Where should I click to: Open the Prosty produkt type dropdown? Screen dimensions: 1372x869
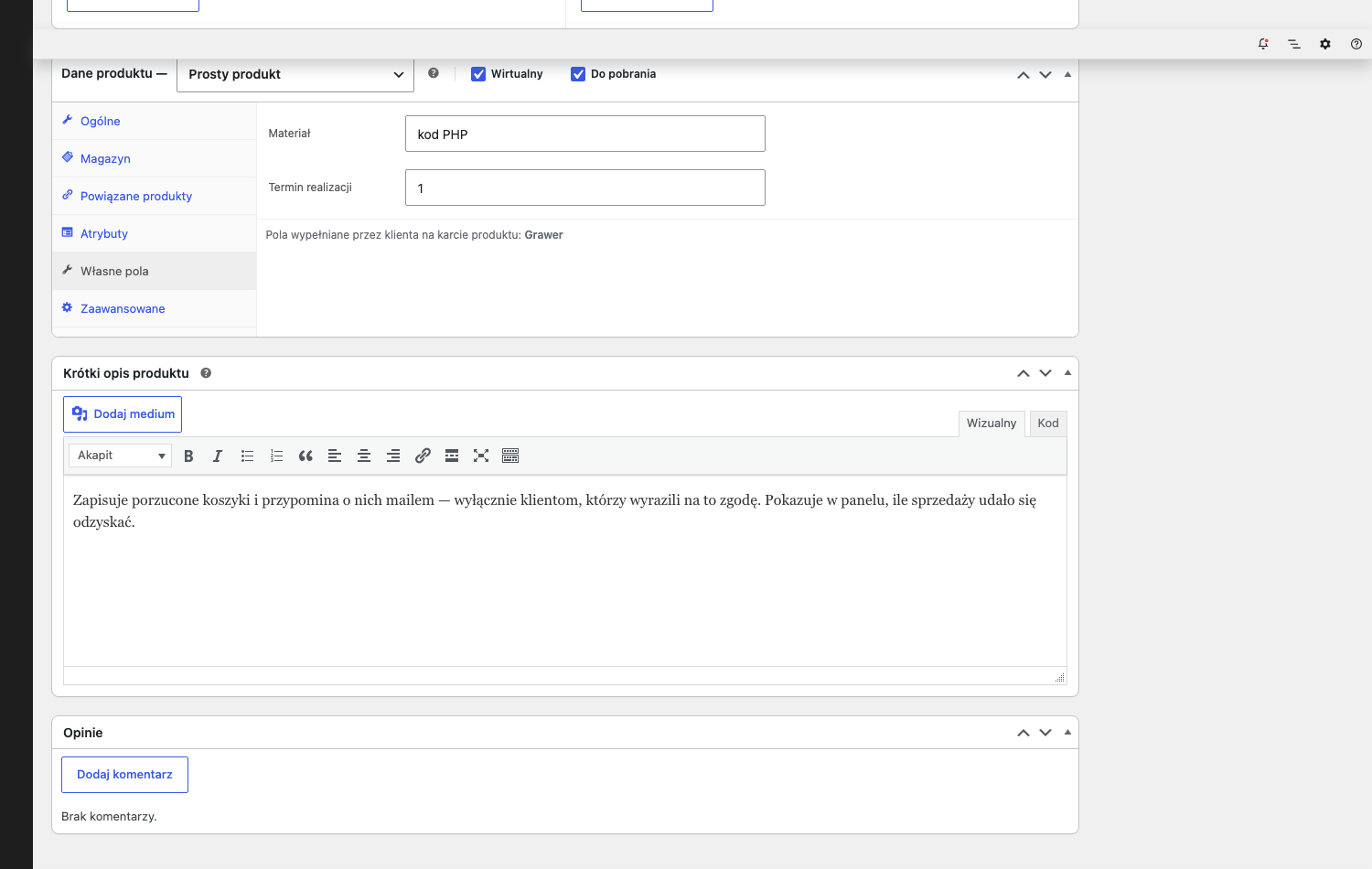click(295, 74)
